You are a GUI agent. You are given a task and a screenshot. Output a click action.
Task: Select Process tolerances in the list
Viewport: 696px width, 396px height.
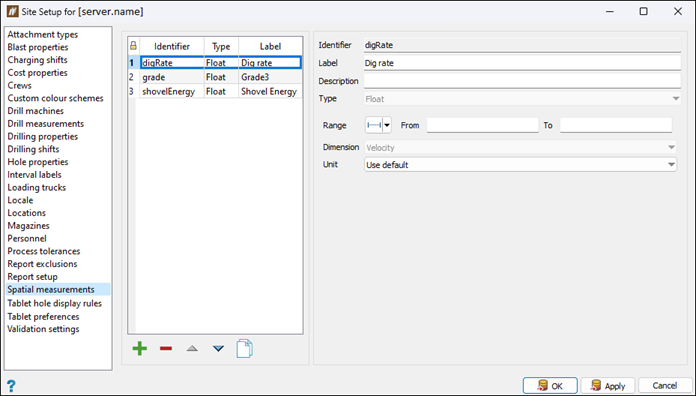[x=44, y=251]
